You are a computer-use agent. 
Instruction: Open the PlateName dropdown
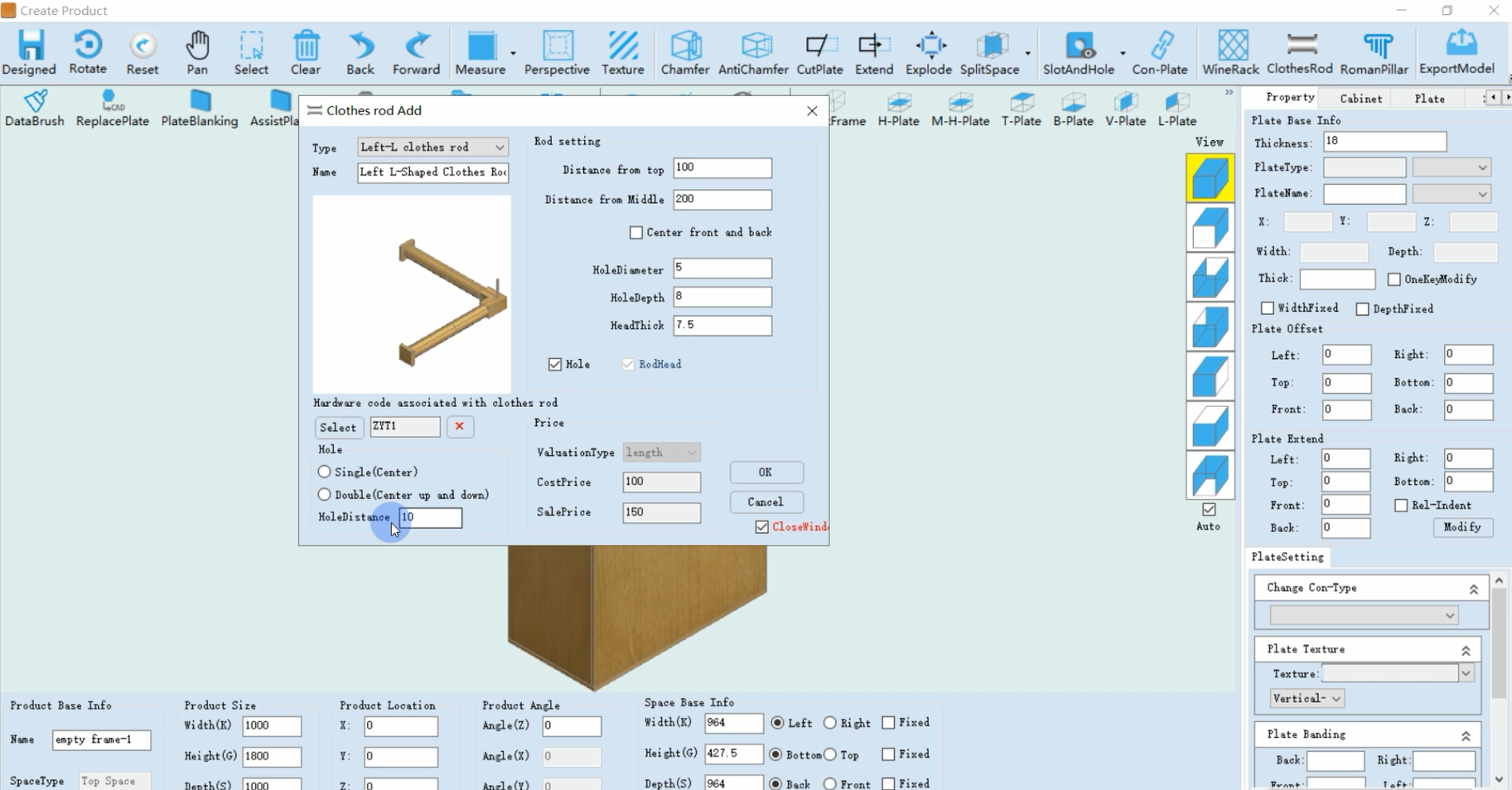tap(1452, 194)
